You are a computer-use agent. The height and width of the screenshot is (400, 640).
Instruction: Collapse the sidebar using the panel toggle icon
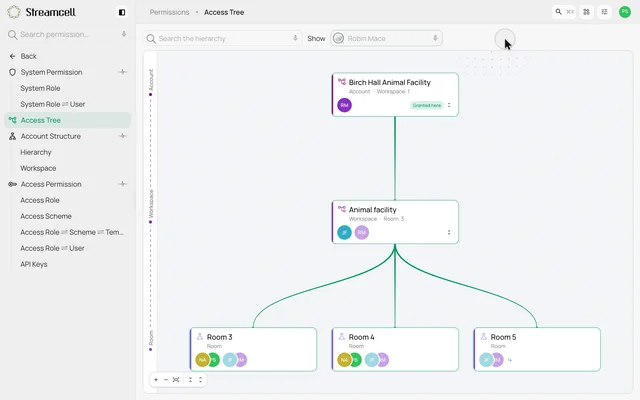[122, 12]
